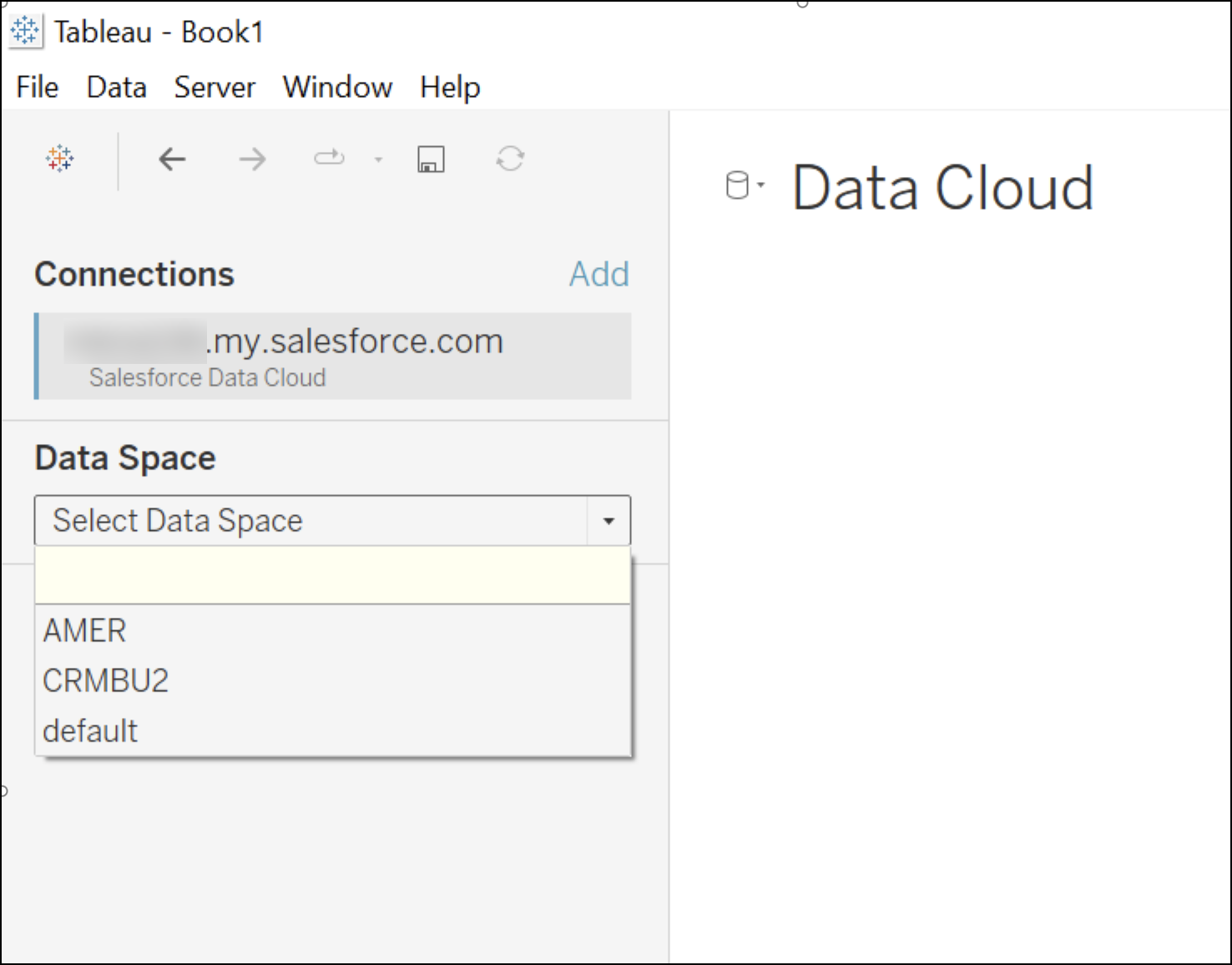Click the Tableau start page icon
Screen dimensions: 1232x965
click(x=59, y=158)
